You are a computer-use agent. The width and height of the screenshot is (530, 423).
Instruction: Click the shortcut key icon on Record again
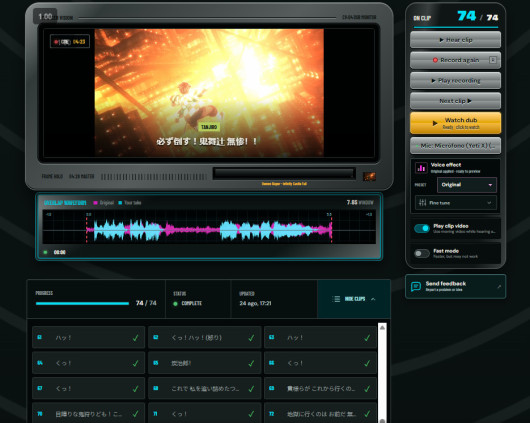pyautogui.click(x=493, y=60)
